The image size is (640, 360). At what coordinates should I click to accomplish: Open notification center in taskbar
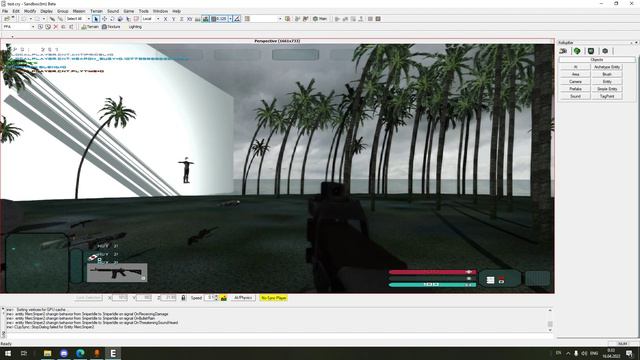click(x=630, y=353)
